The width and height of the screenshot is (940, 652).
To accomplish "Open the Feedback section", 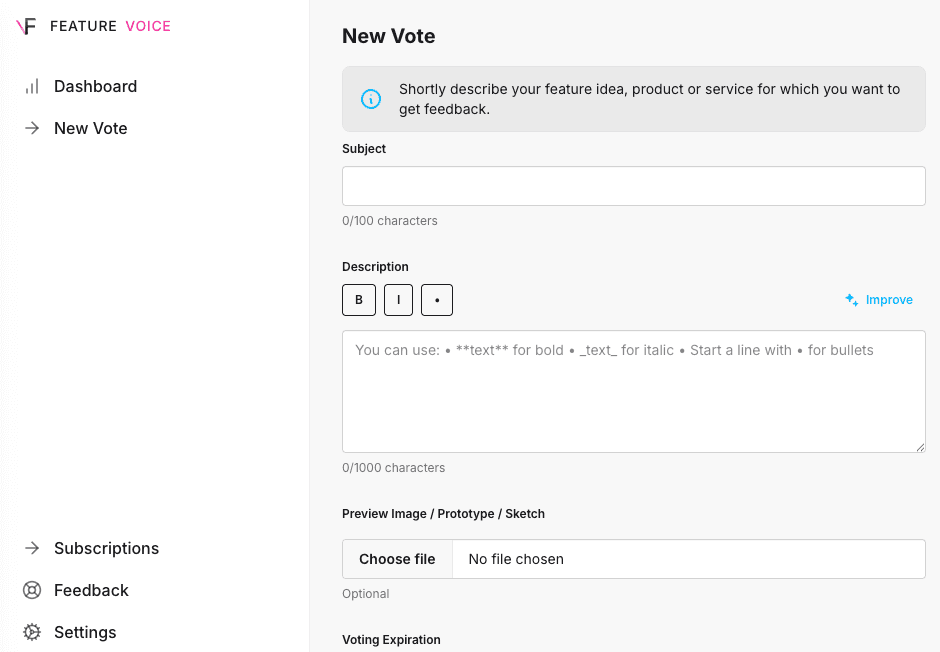I will (x=91, y=590).
